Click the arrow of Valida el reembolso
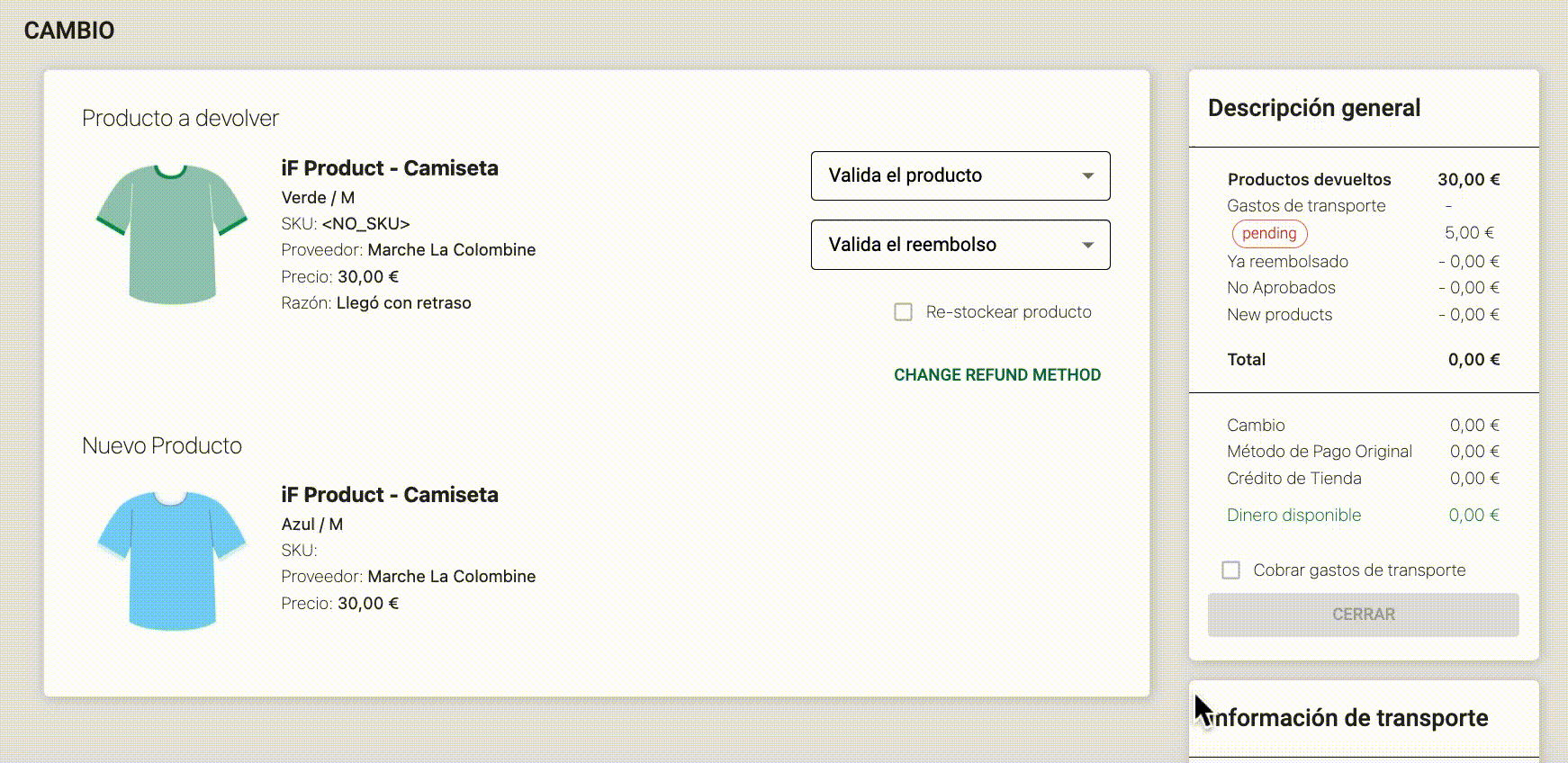 [x=1087, y=245]
